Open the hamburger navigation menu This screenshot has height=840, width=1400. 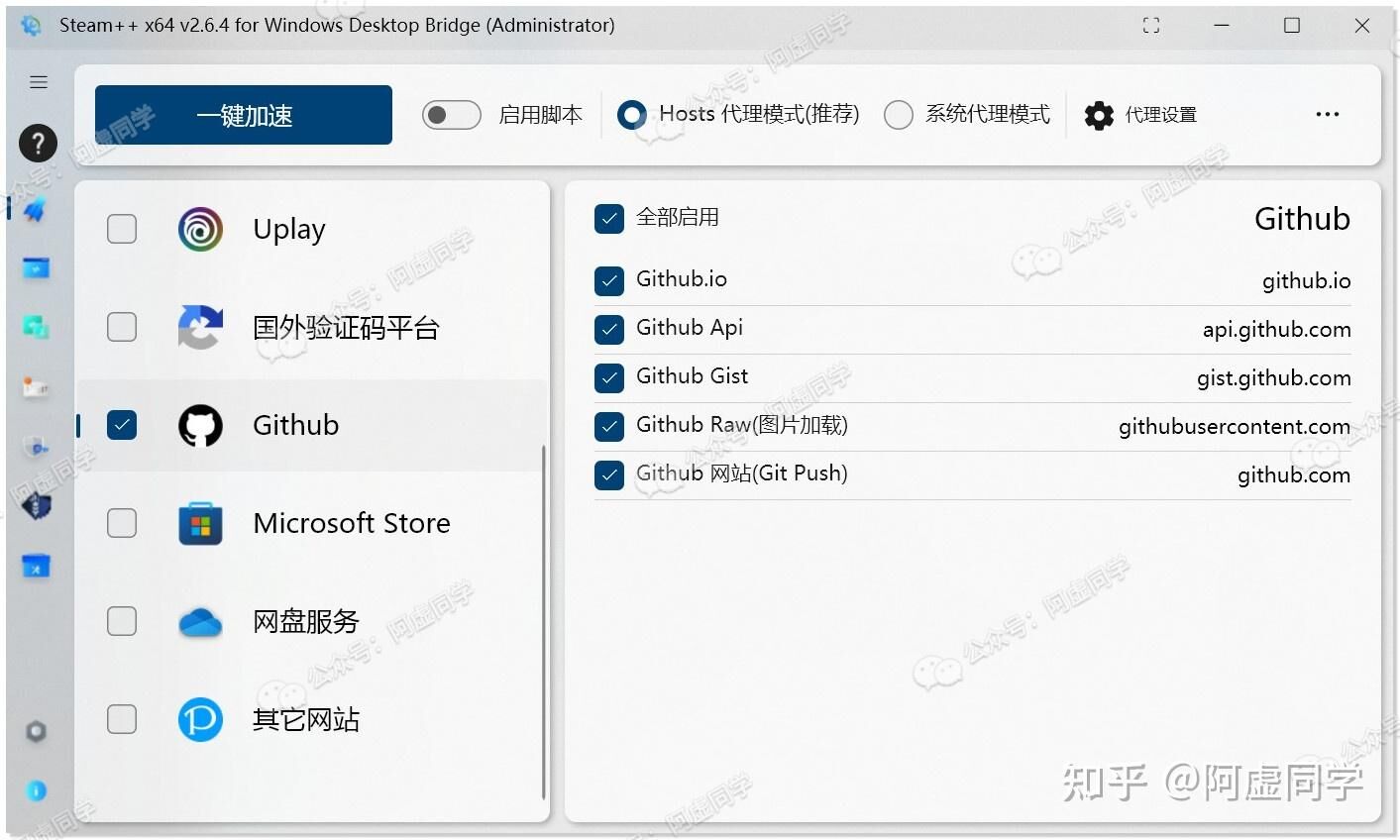[x=39, y=82]
